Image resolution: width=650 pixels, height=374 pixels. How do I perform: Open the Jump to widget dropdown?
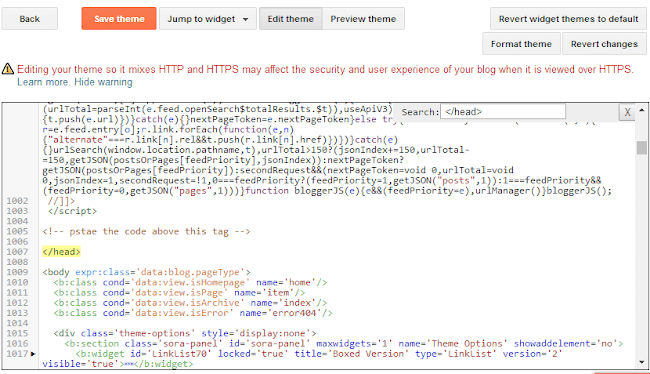point(208,19)
